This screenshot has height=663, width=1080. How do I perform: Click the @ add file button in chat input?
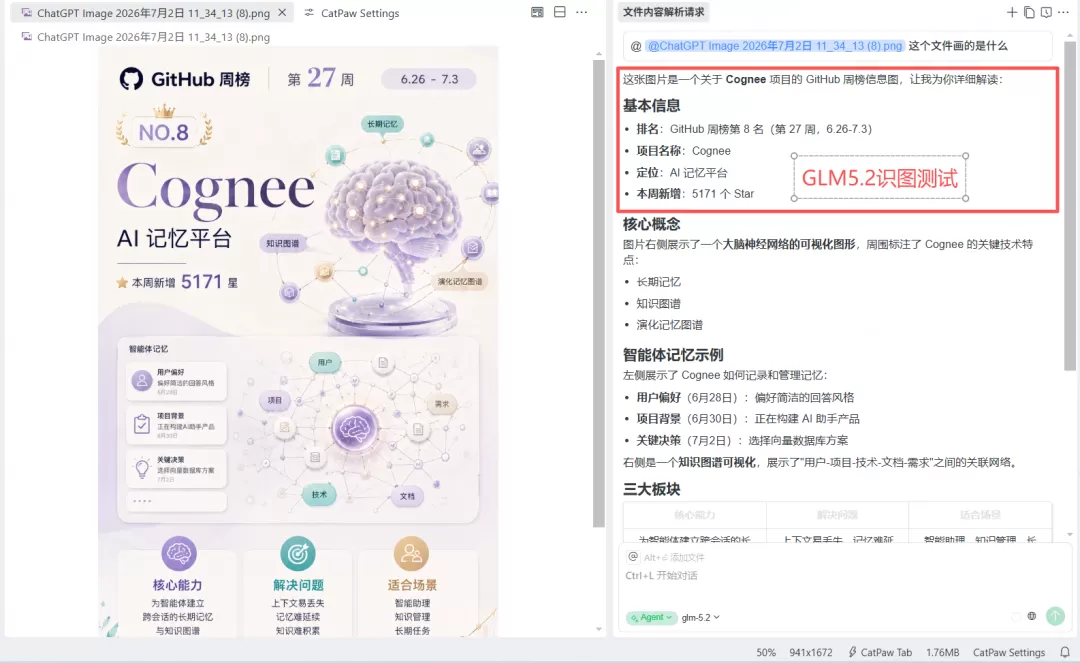632,557
